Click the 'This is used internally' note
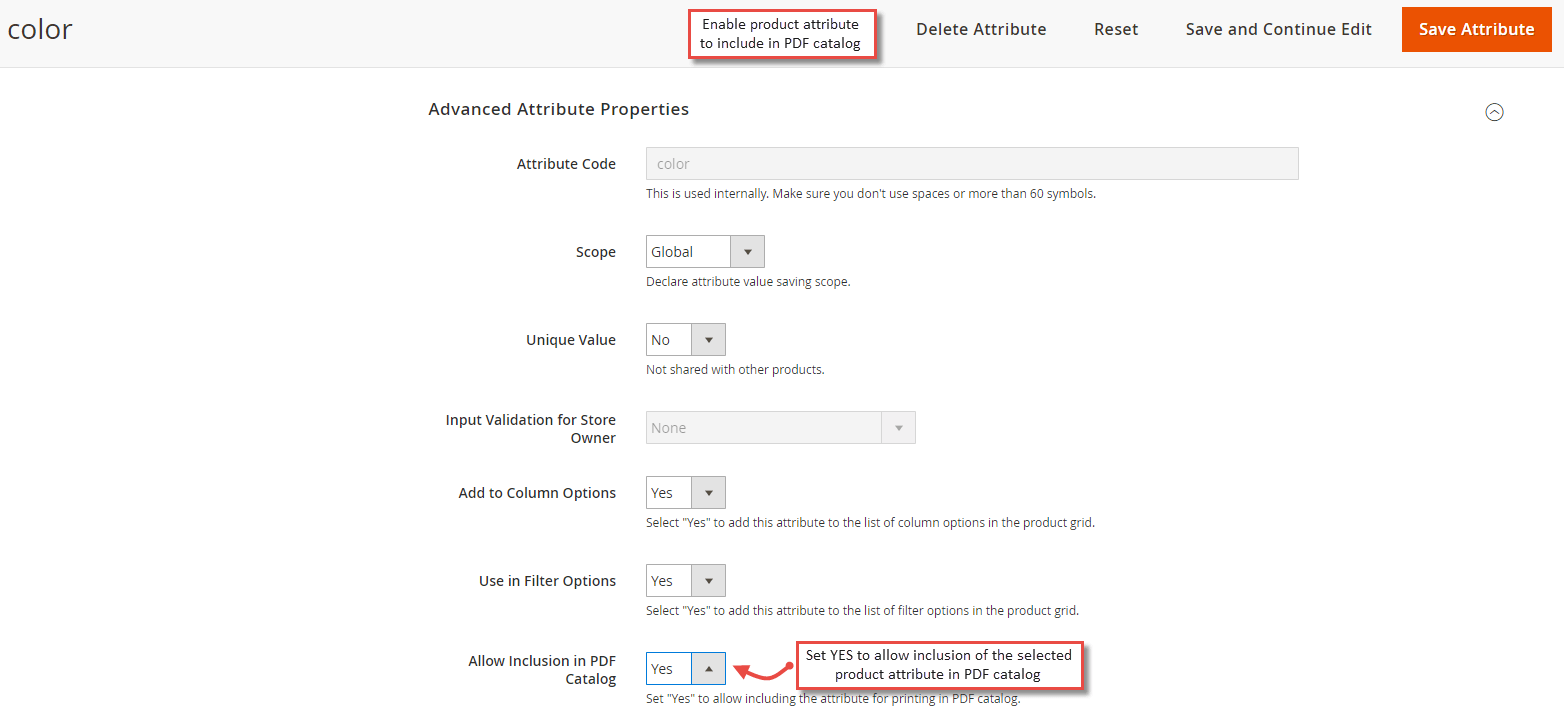This screenshot has width=1564, height=713. click(871, 194)
